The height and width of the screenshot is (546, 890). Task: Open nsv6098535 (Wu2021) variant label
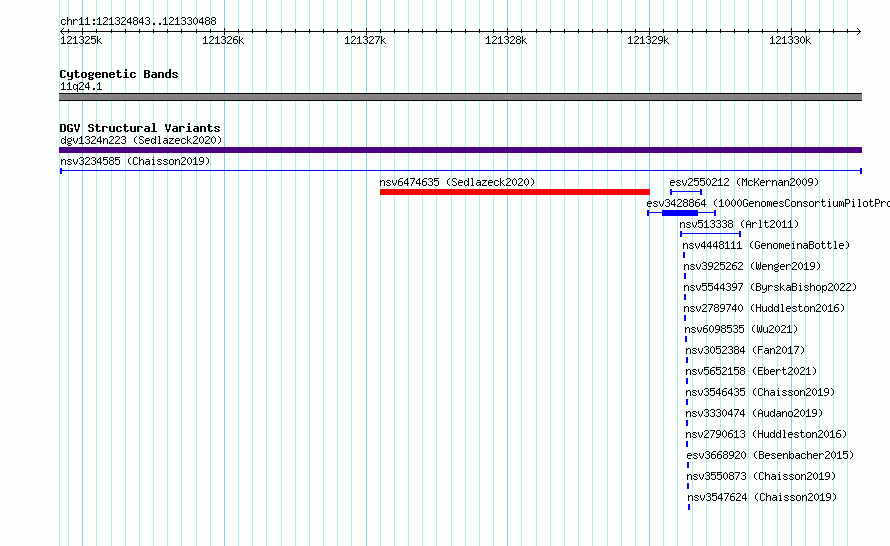[741, 329]
